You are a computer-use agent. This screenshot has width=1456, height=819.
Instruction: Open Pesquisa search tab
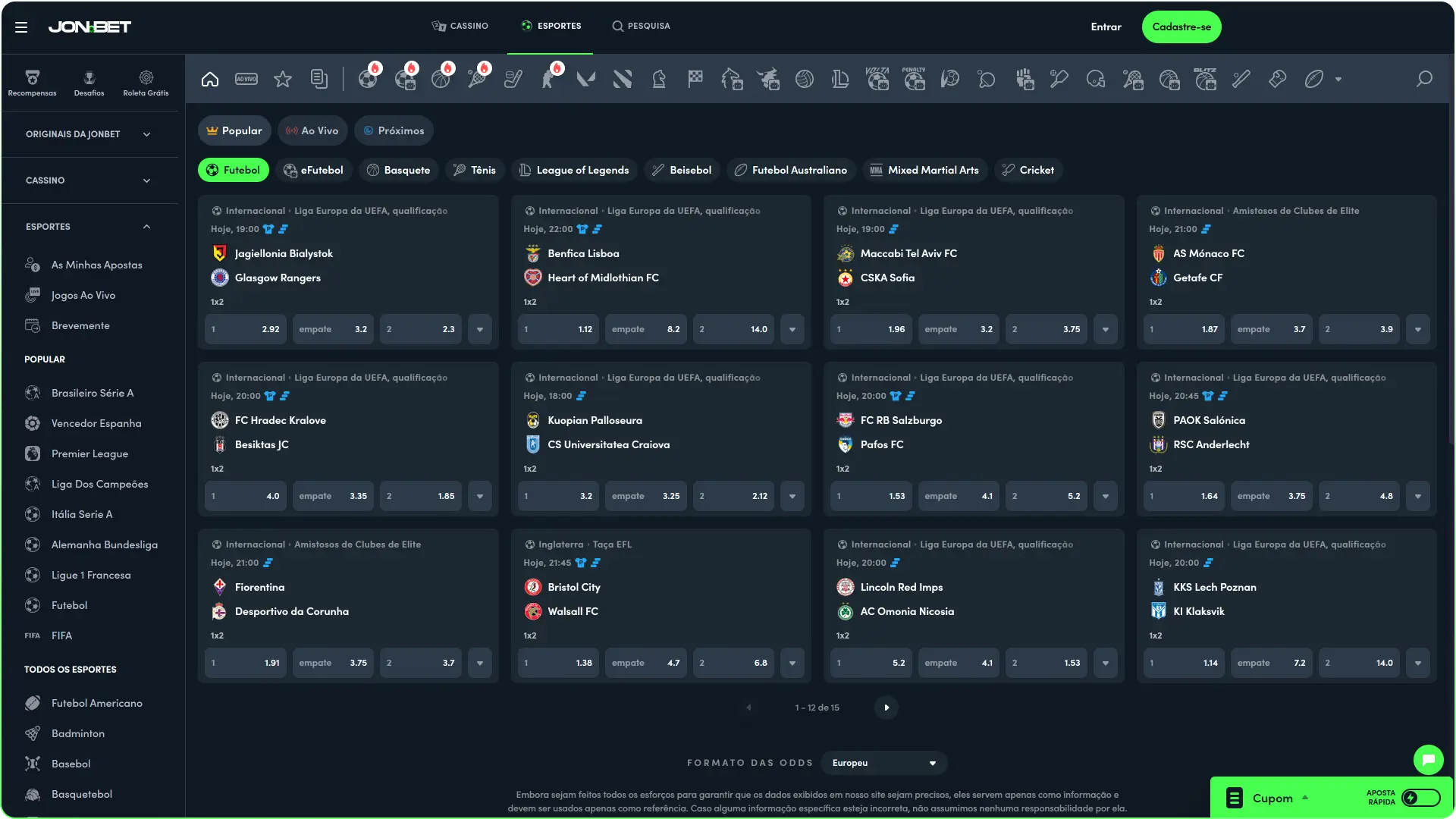[x=642, y=26]
